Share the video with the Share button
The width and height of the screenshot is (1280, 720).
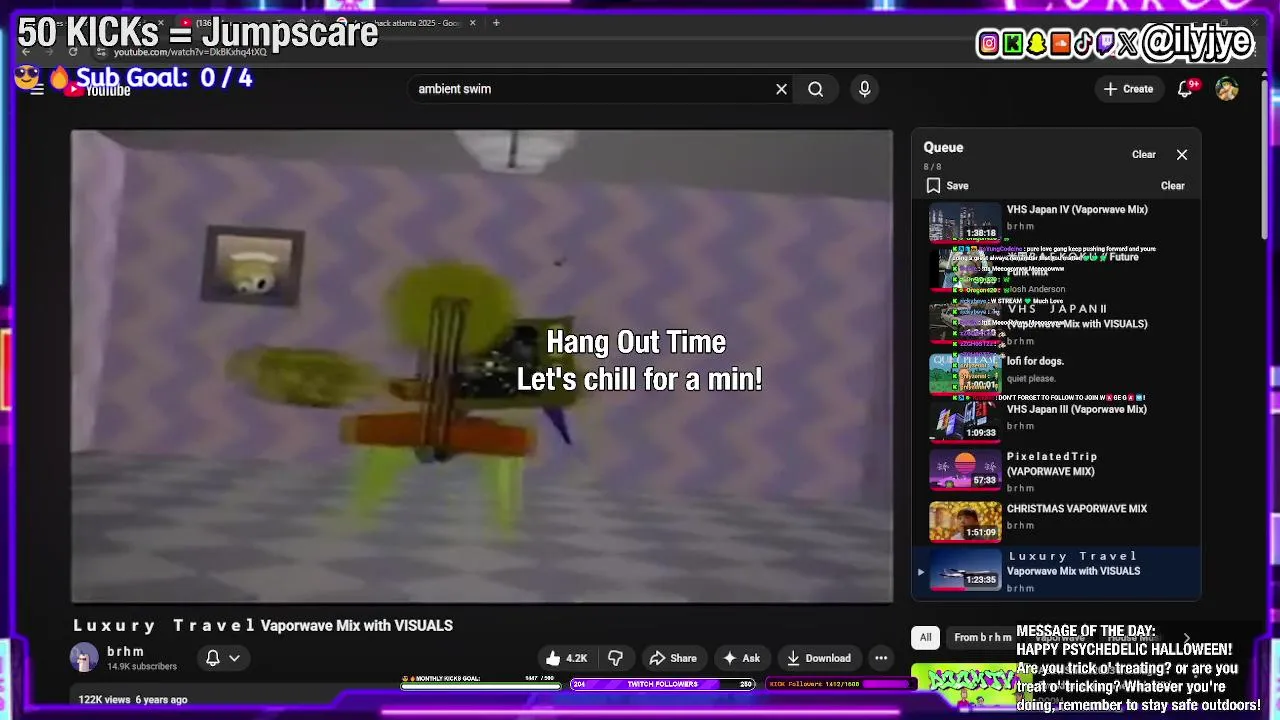673,658
